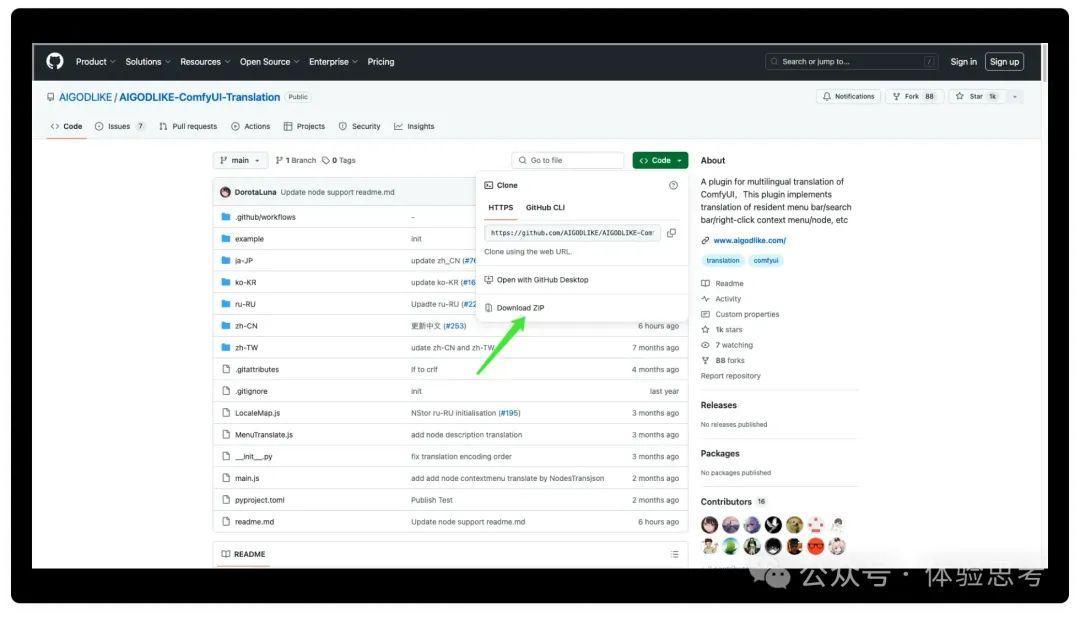The height and width of the screenshot is (617, 1080).
Task: Open the Product menu
Action: coord(95,62)
